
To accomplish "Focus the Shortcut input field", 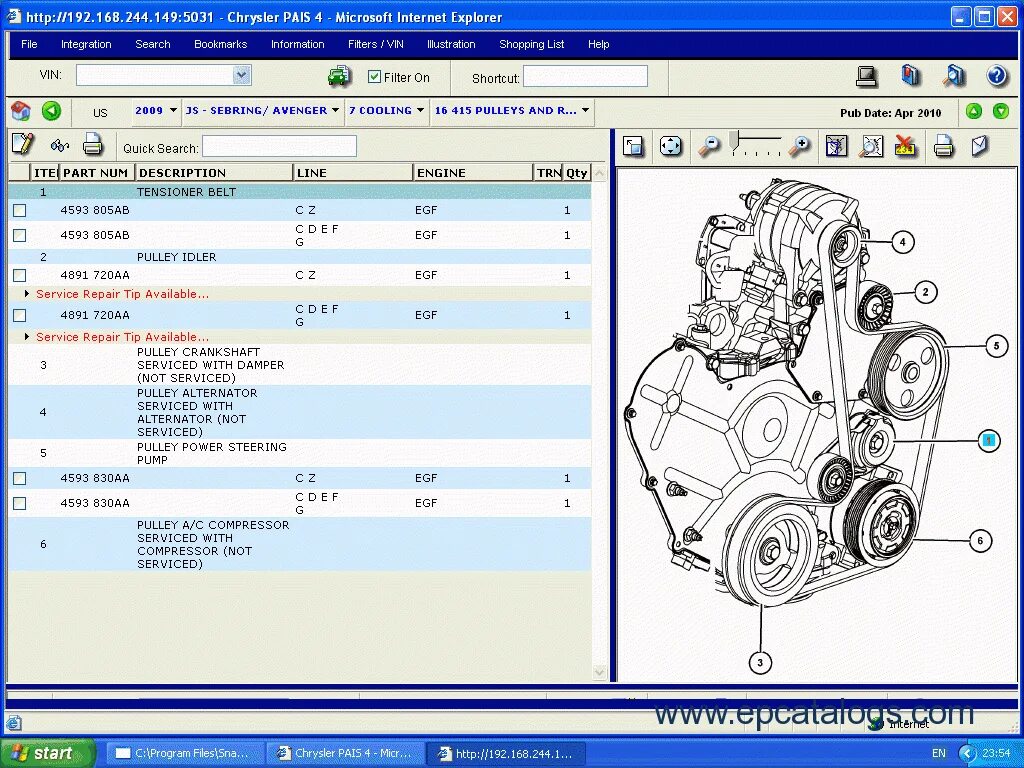I will point(585,76).
